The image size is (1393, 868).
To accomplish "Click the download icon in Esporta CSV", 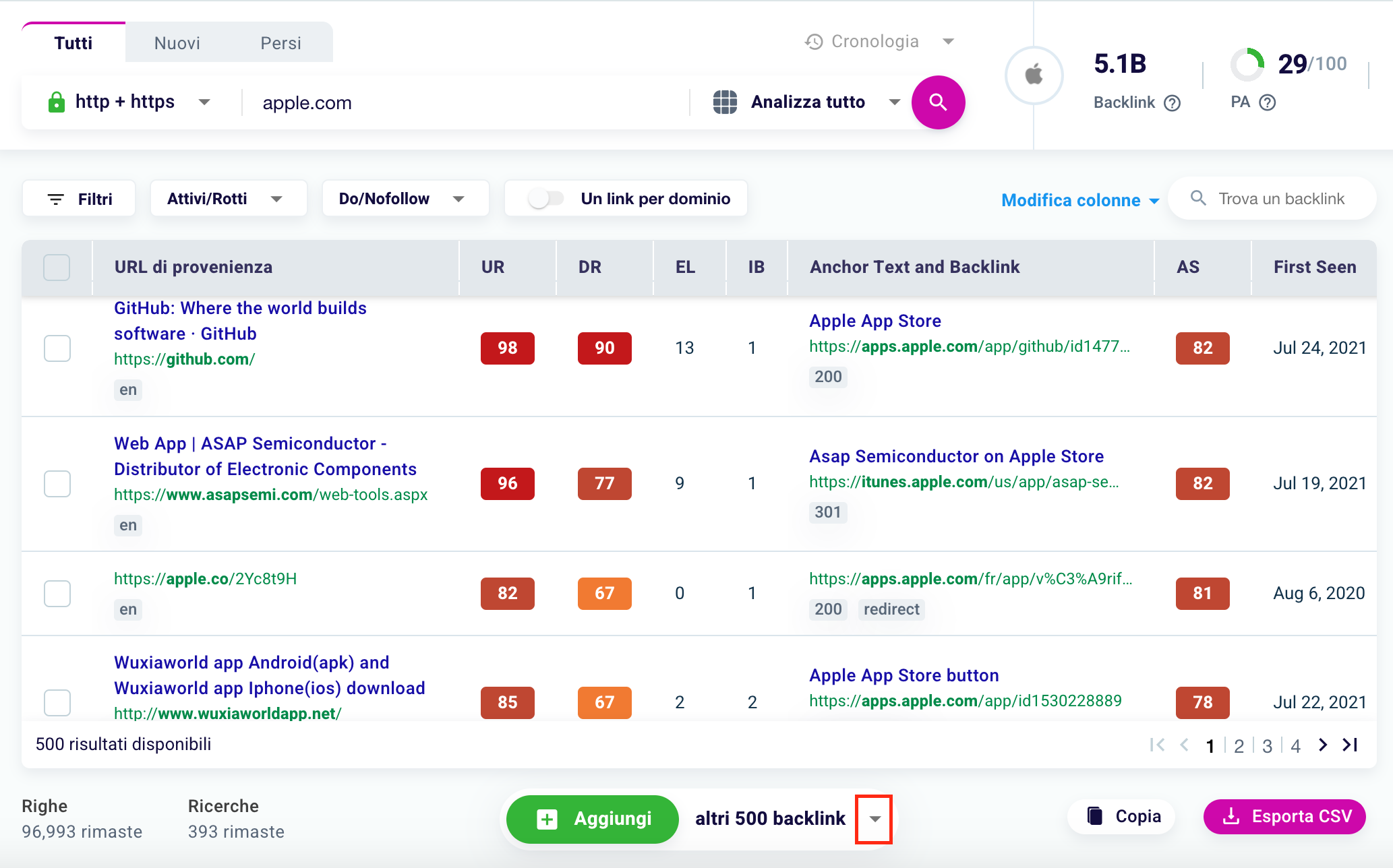I will click(1232, 816).
